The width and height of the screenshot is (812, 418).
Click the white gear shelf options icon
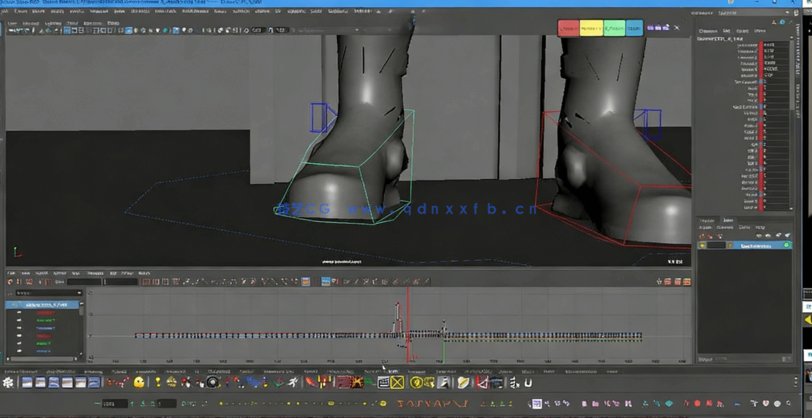pyautogui.click(x=8, y=383)
